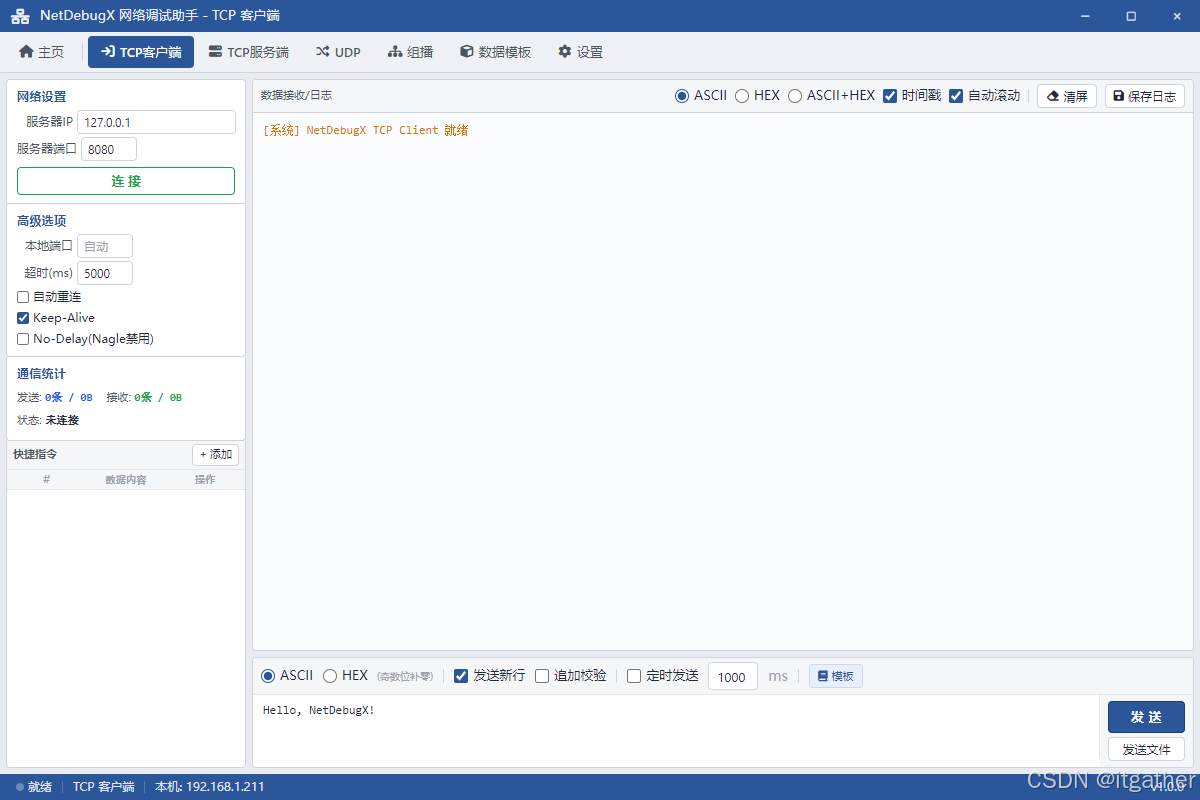Screen dimensions: 1200x800
Task: Switch to the TCP服务端 tab
Action: tap(248, 52)
